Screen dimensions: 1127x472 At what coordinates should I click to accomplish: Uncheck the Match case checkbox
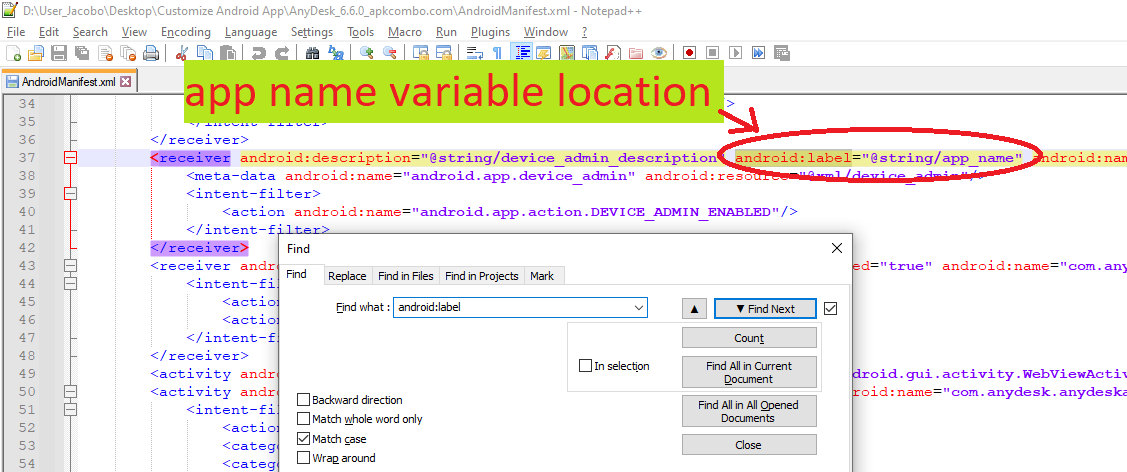303,438
